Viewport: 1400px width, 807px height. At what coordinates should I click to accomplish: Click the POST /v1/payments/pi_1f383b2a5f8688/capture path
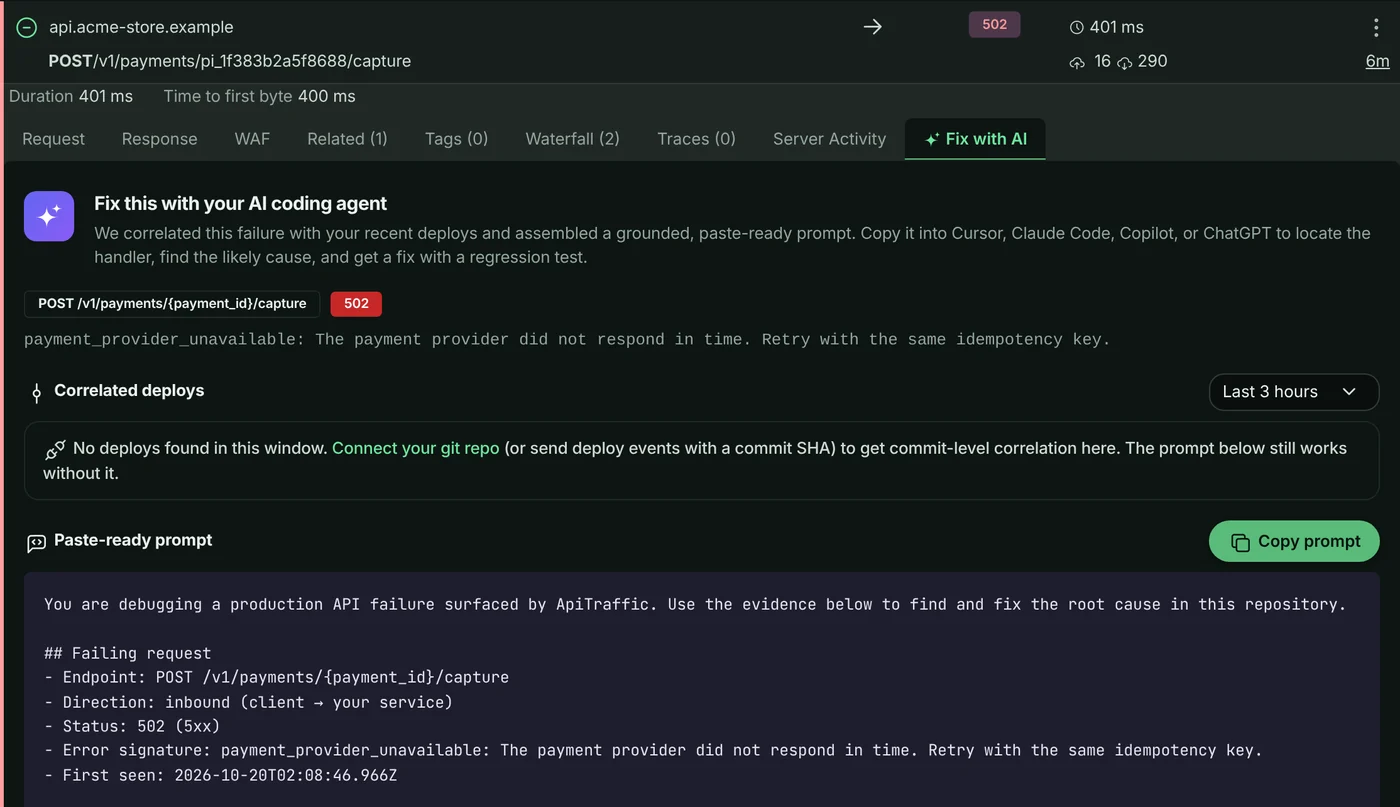pyautogui.click(x=230, y=61)
